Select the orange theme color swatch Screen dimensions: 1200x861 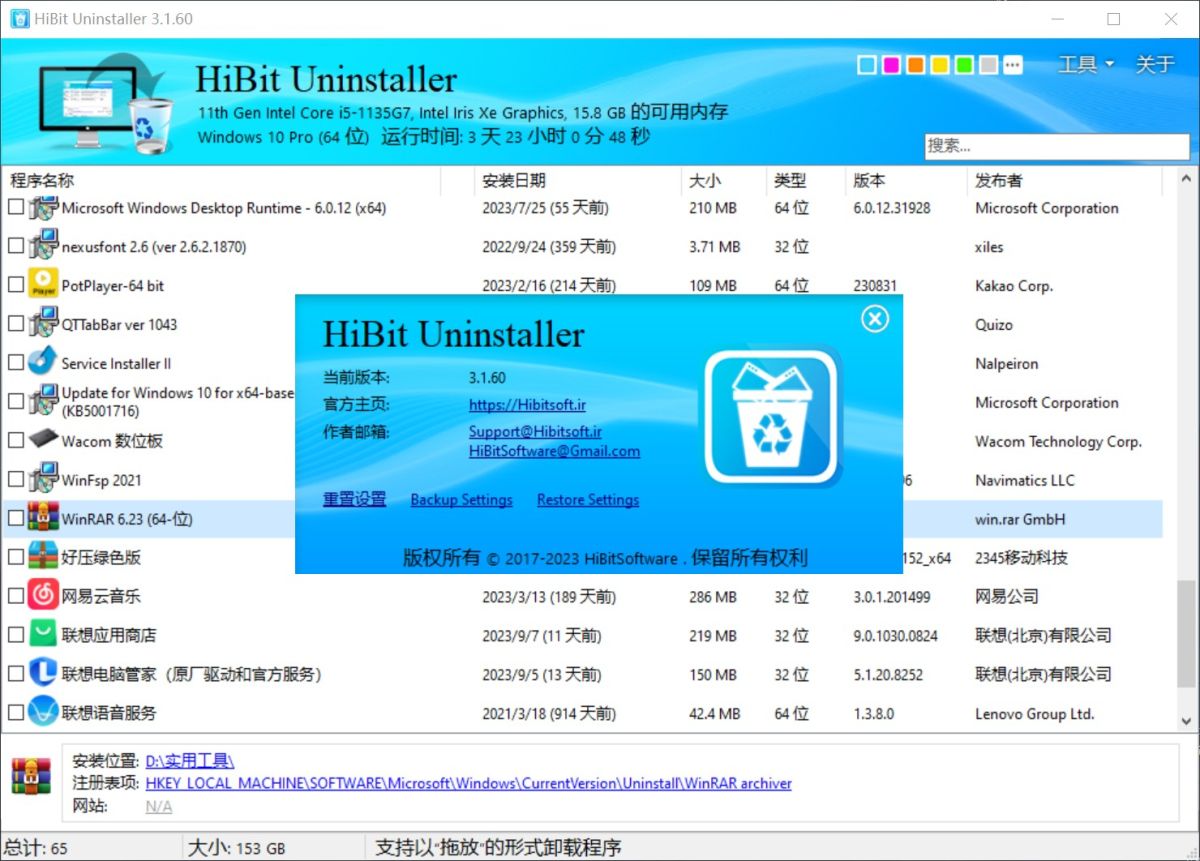click(x=916, y=65)
